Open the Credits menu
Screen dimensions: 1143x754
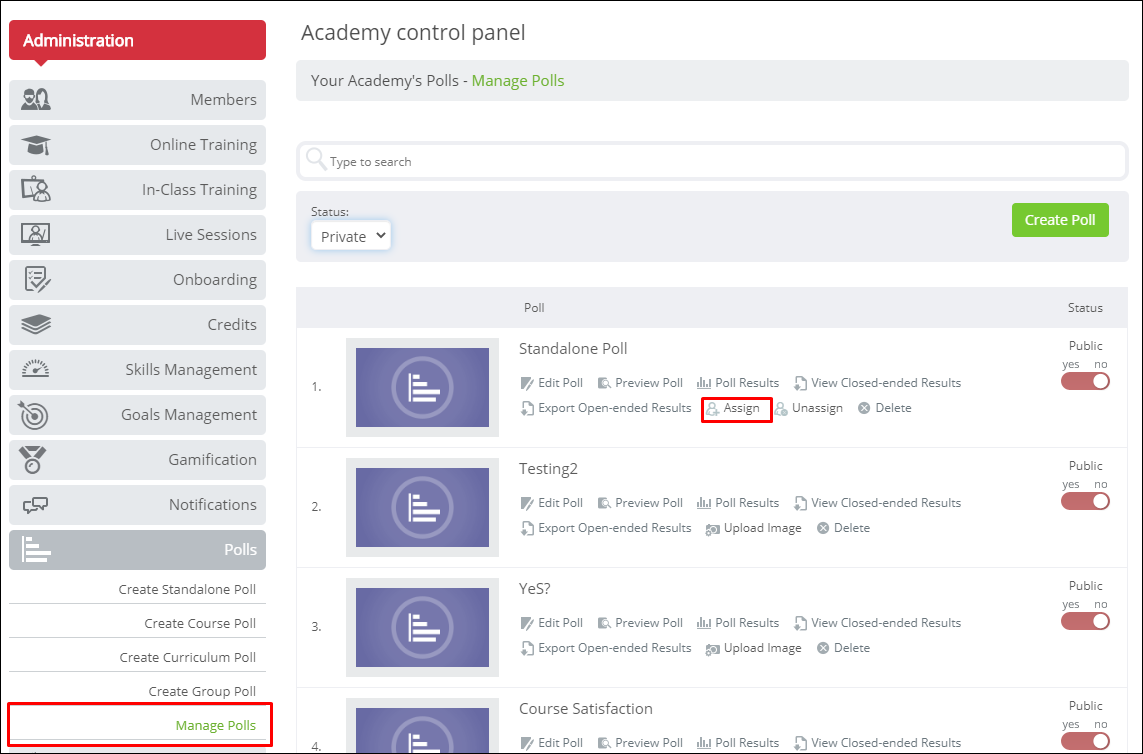point(137,324)
